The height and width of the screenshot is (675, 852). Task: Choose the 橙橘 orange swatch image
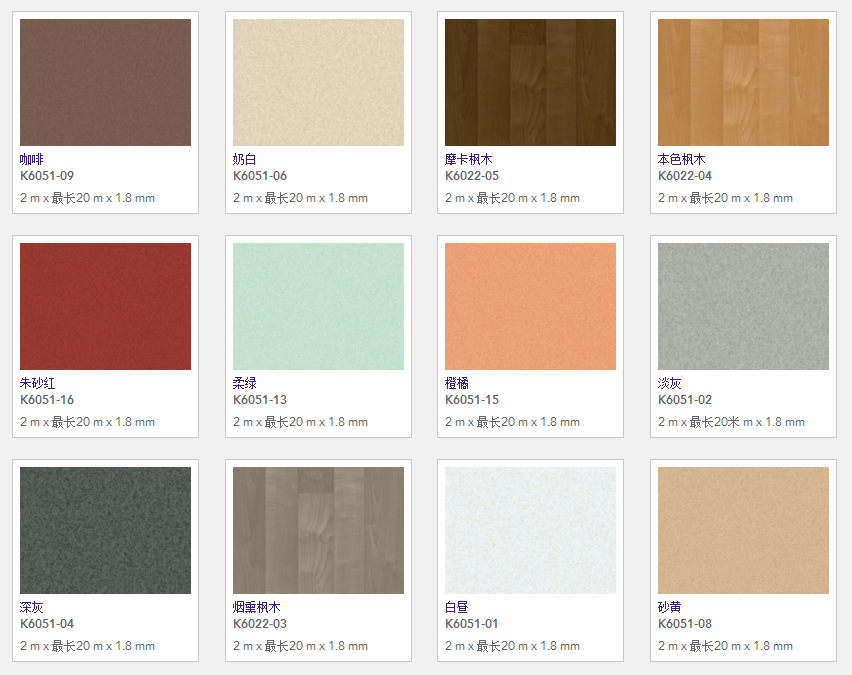click(530, 307)
